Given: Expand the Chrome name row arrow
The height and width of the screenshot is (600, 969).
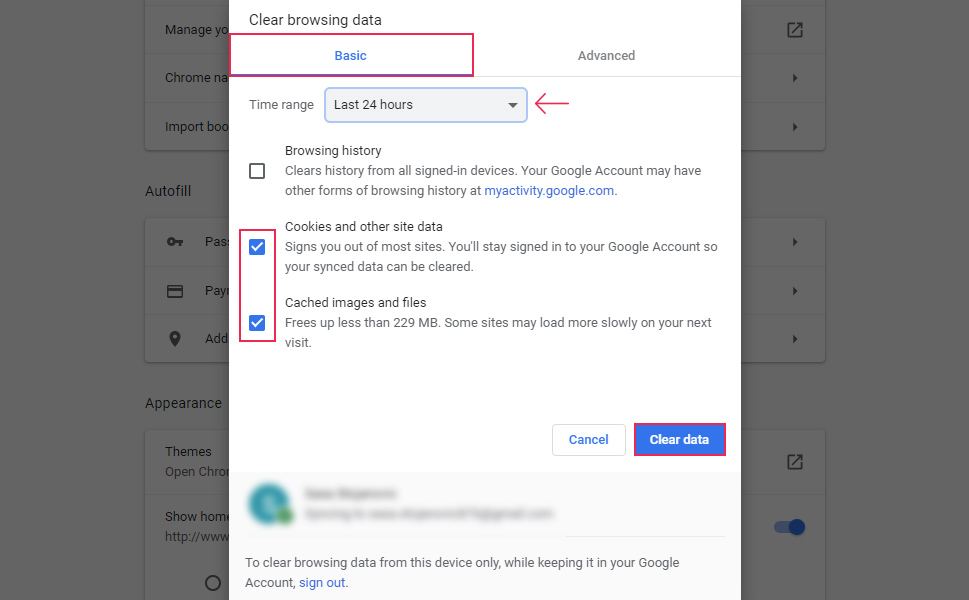Looking at the screenshot, I should (x=795, y=78).
